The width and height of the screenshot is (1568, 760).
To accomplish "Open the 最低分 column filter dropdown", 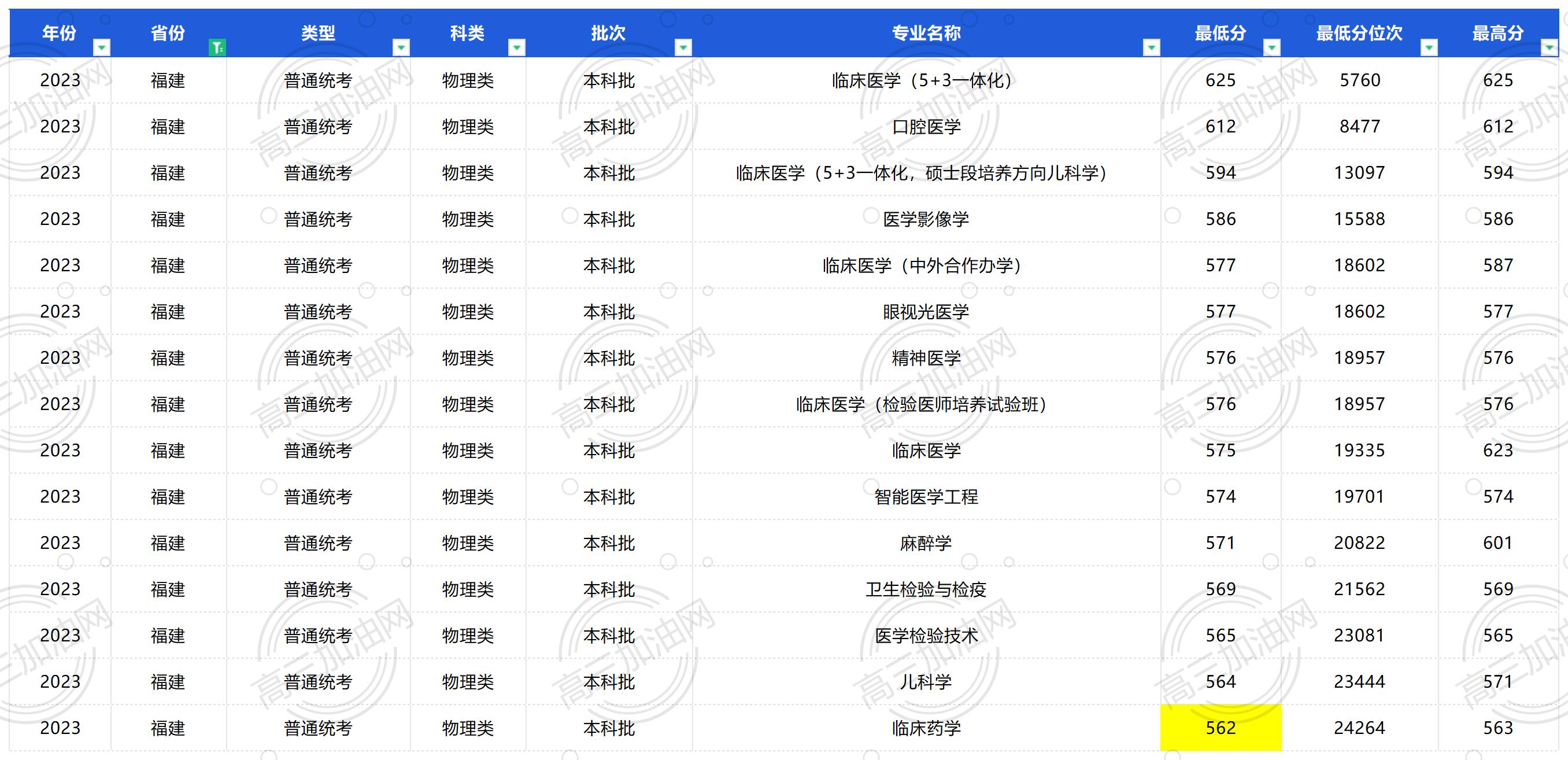I will (1272, 47).
